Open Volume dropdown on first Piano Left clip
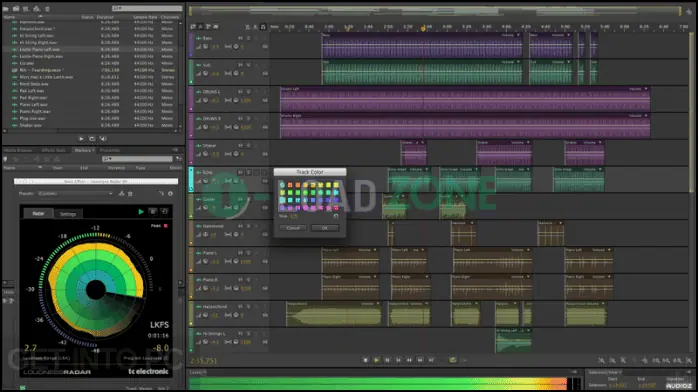Image resolution: width=698 pixels, height=392 pixels. tap(375, 250)
